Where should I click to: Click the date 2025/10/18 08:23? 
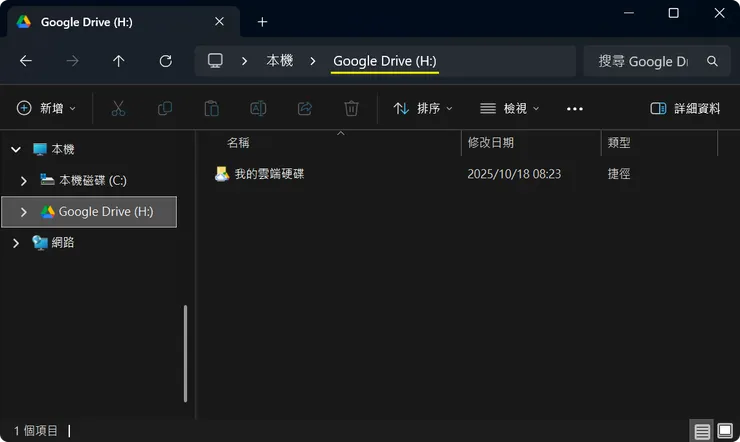point(514,174)
